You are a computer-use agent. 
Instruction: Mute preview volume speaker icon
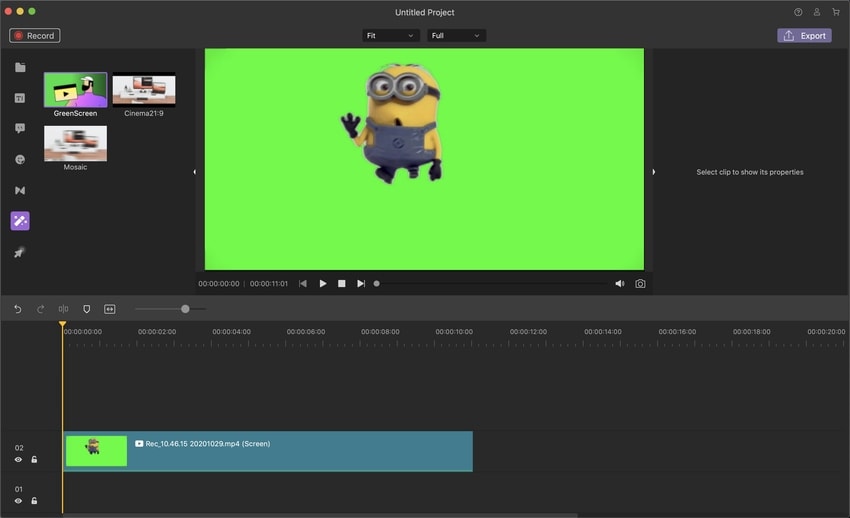pos(620,283)
